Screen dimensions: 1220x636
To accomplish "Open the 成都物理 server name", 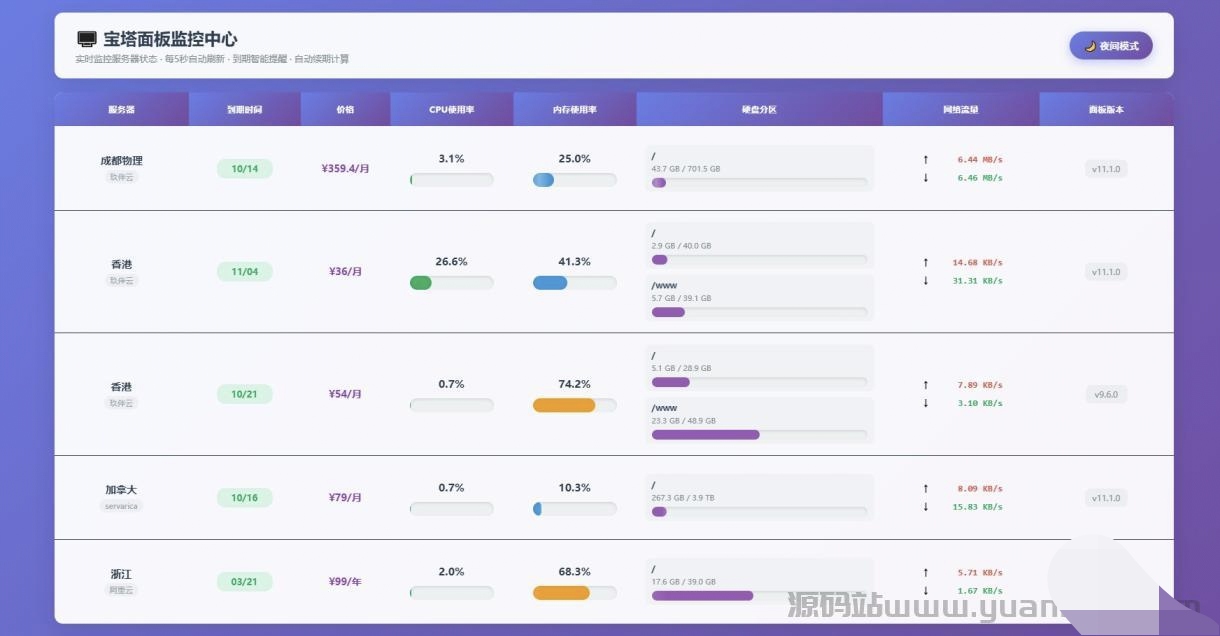I will 121,160.
